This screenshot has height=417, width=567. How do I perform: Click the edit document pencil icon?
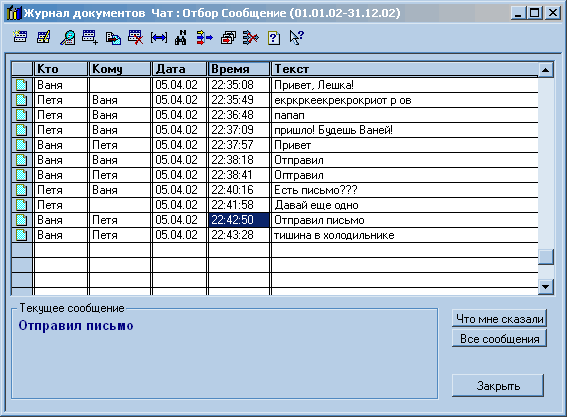[x=44, y=37]
